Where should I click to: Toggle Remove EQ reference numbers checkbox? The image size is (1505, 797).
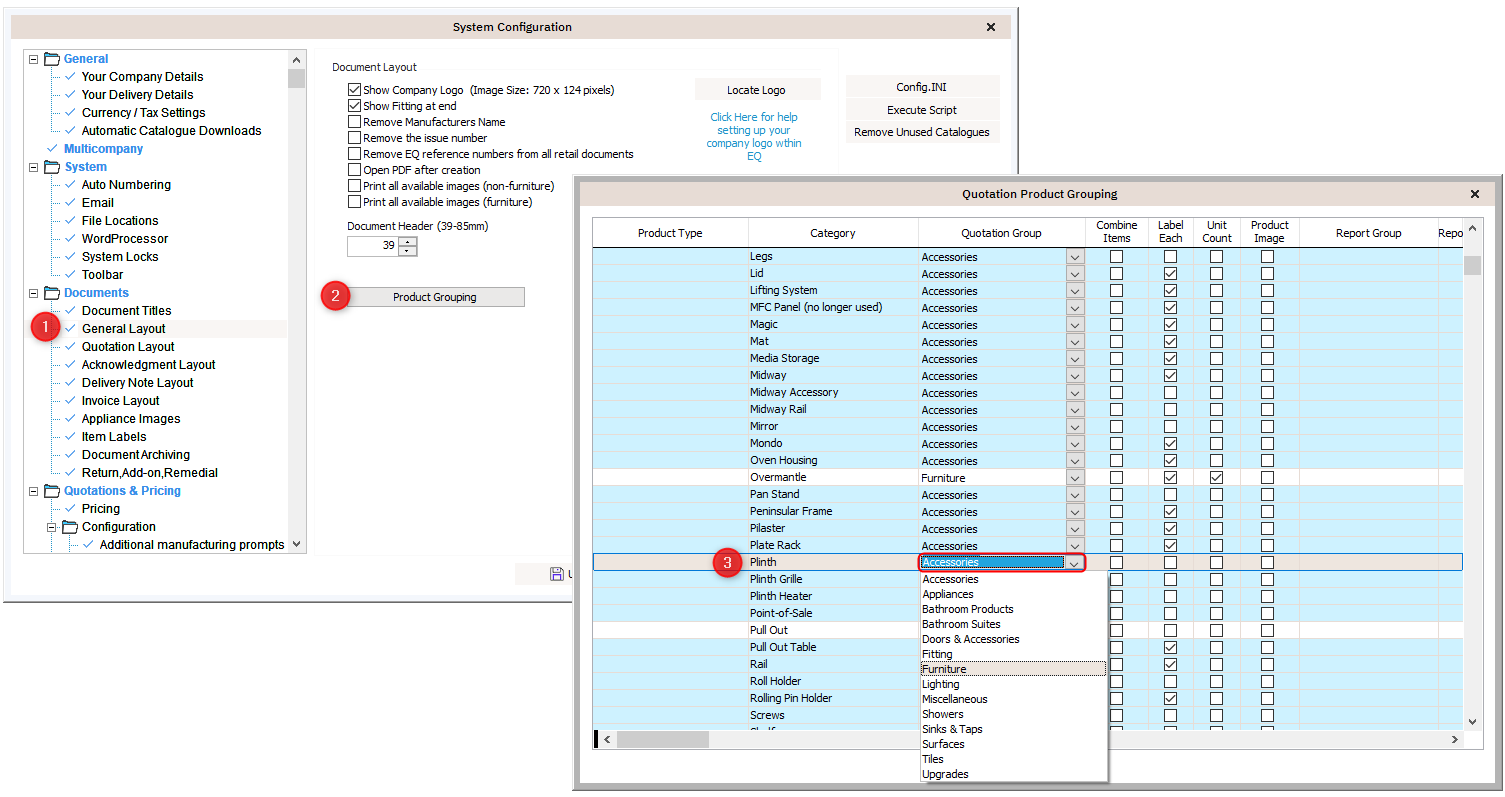354,154
